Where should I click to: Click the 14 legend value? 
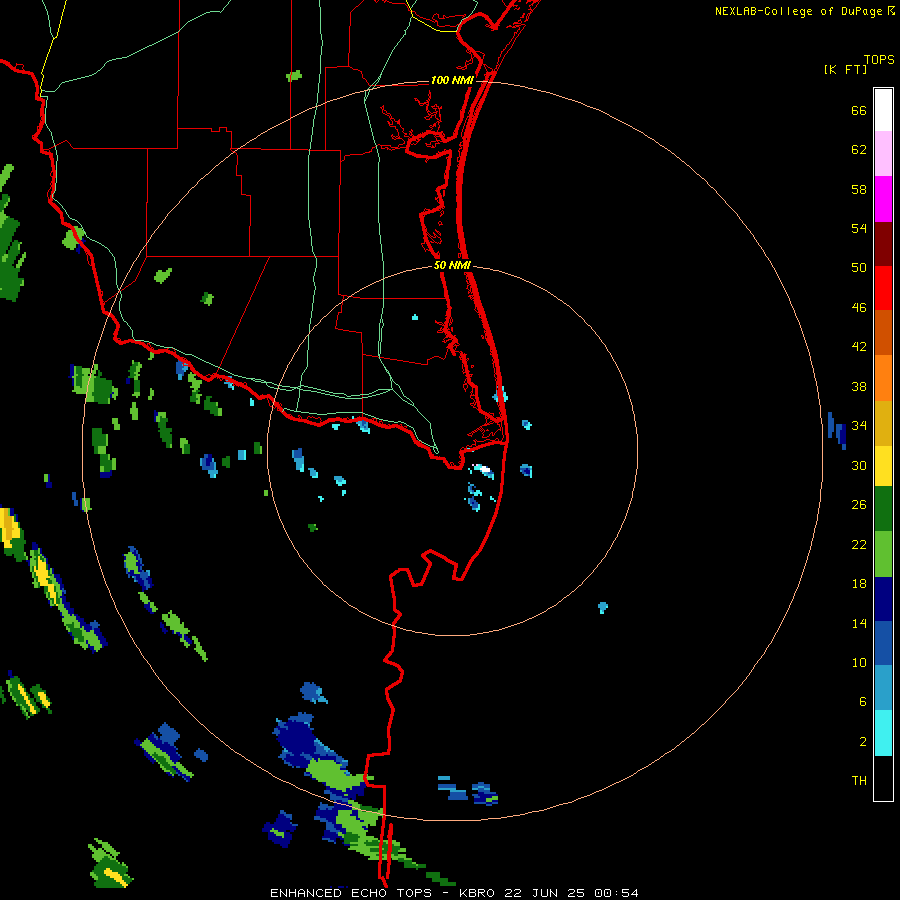pyautogui.click(x=859, y=623)
